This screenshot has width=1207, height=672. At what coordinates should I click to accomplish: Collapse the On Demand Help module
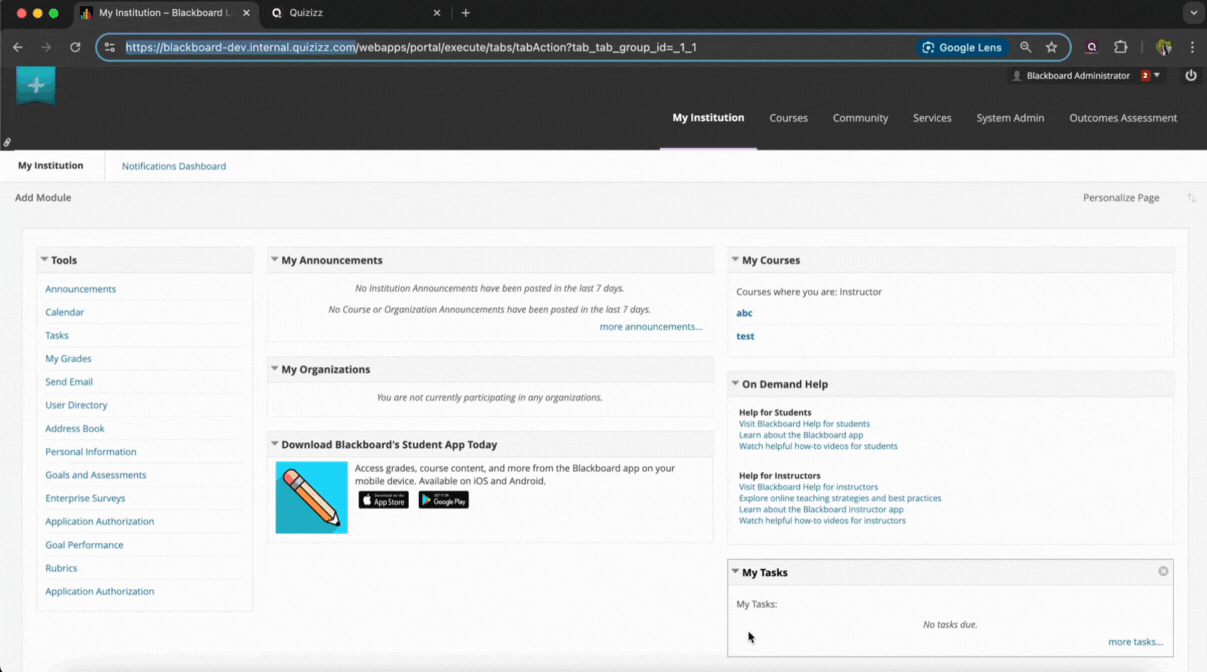click(x=735, y=384)
